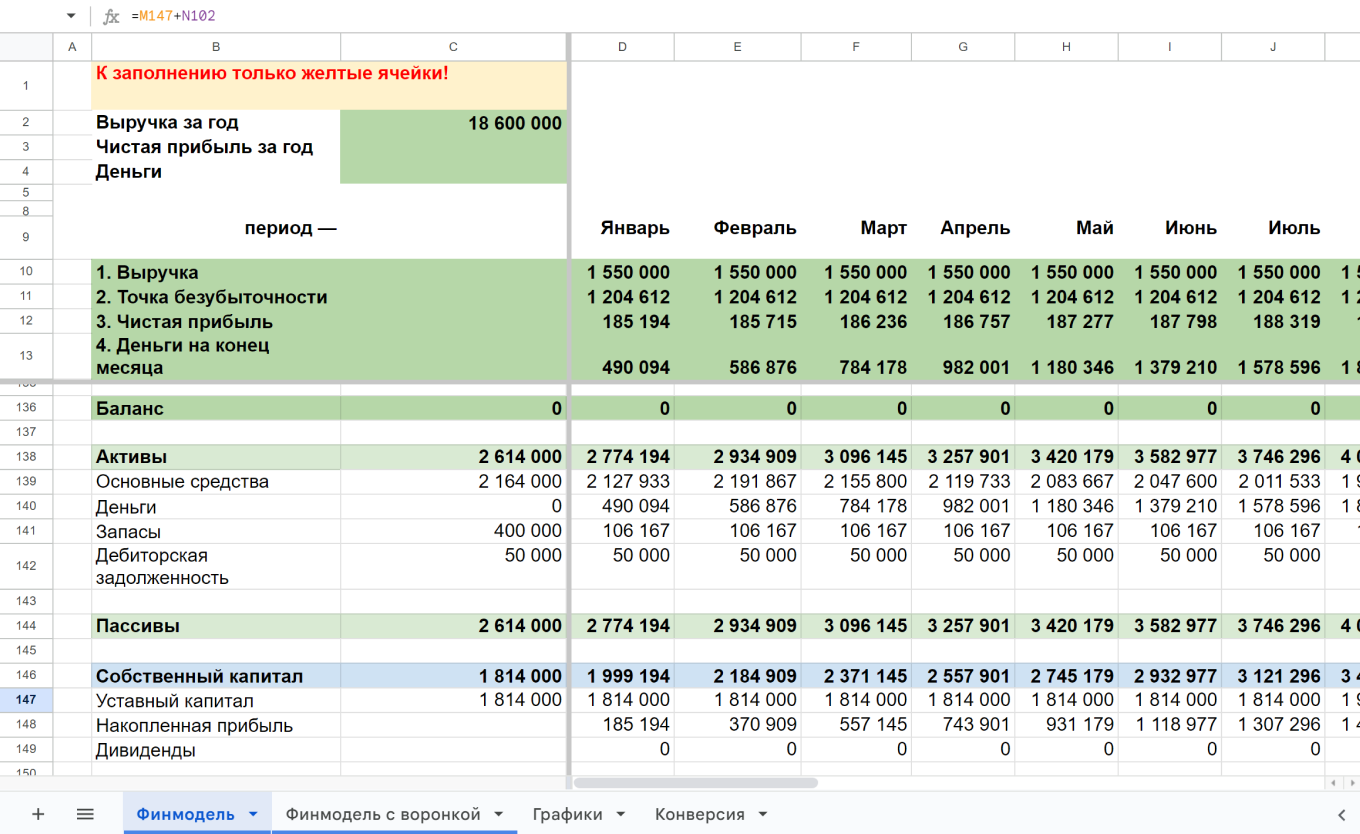The width and height of the screenshot is (1360, 834).
Task: Select column D header
Action: [x=622, y=47]
